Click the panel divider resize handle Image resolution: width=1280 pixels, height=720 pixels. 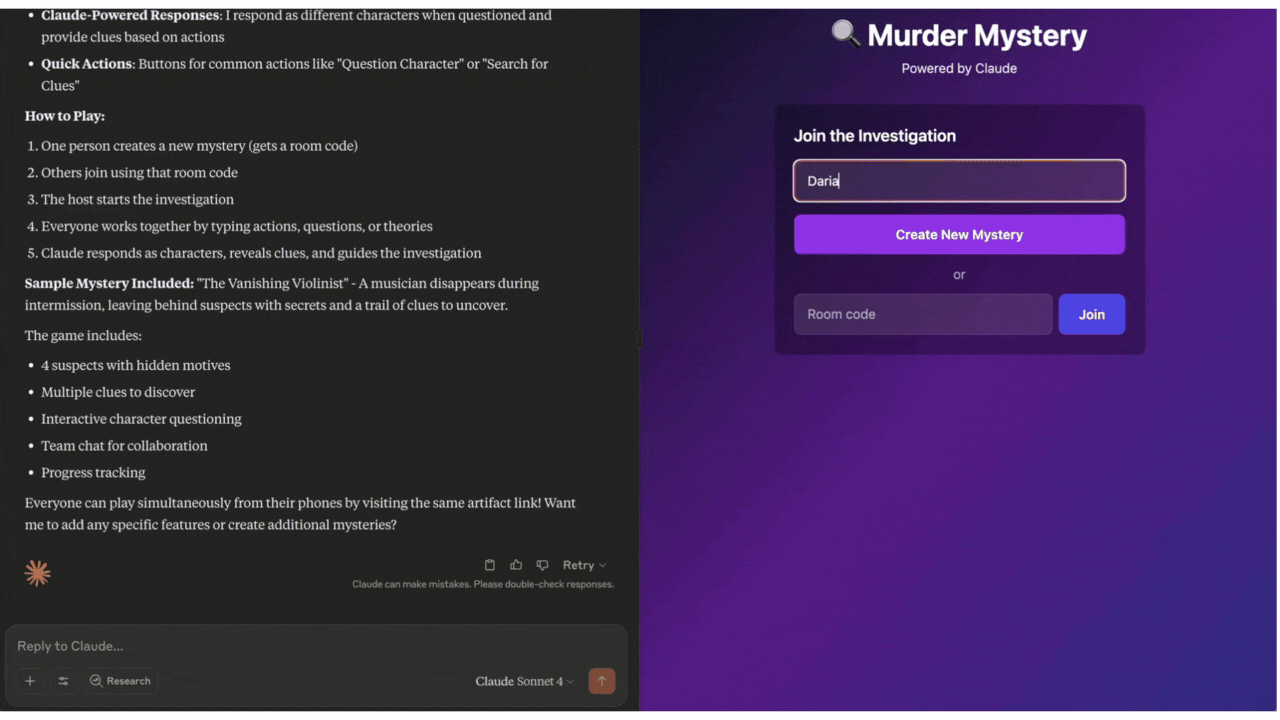[639, 340]
